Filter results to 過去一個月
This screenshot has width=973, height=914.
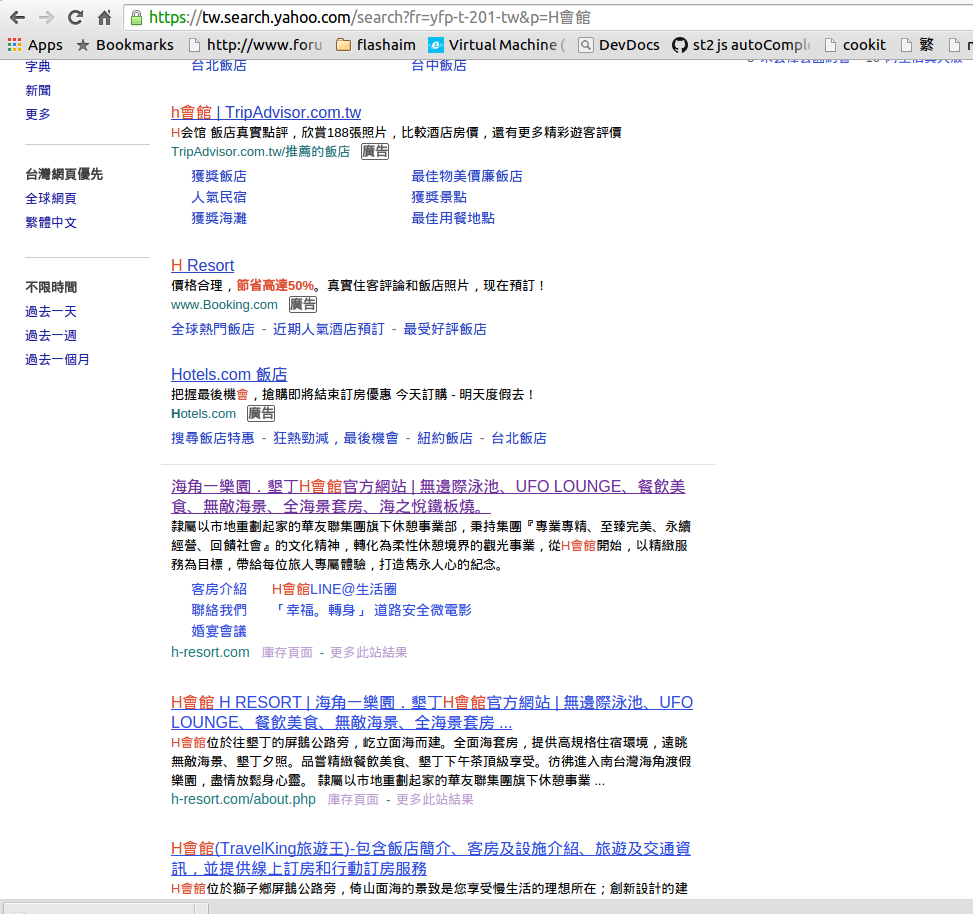click(x=57, y=360)
